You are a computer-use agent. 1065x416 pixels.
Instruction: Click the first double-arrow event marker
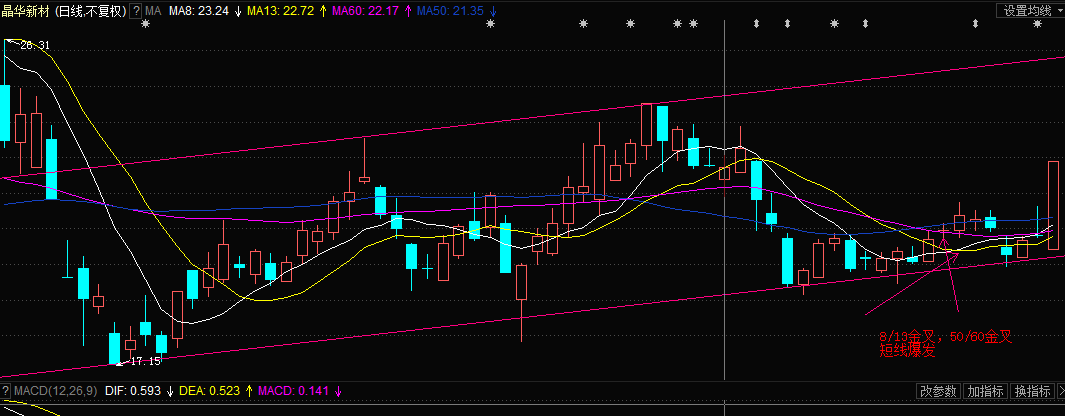point(757,24)
